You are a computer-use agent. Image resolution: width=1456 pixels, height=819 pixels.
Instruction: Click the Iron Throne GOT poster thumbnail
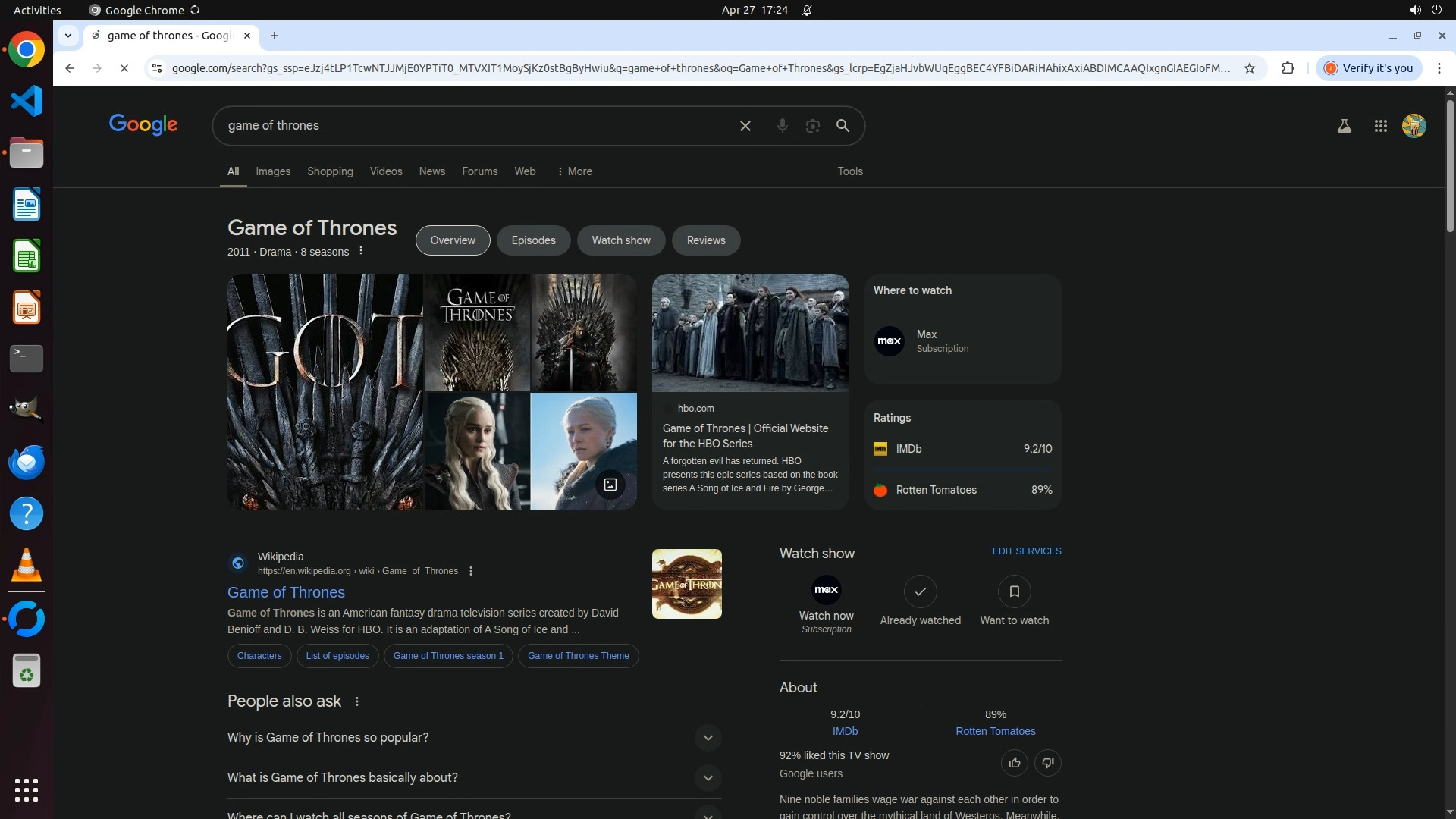[x=325, y=391]
